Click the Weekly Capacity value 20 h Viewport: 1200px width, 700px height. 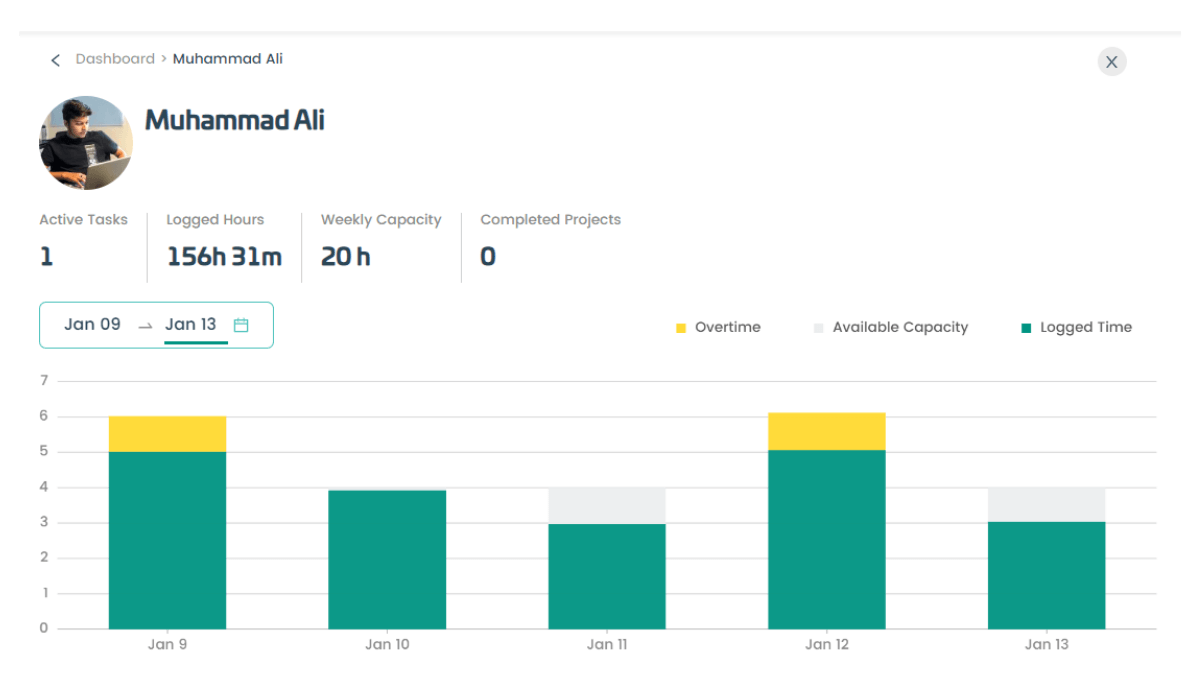(345, 256)
